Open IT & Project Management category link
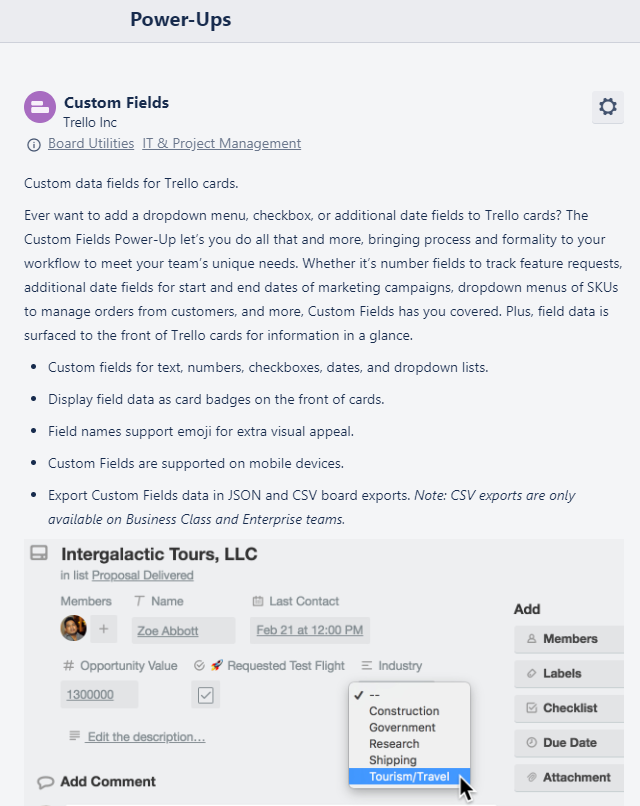 [x=221, y=144]
